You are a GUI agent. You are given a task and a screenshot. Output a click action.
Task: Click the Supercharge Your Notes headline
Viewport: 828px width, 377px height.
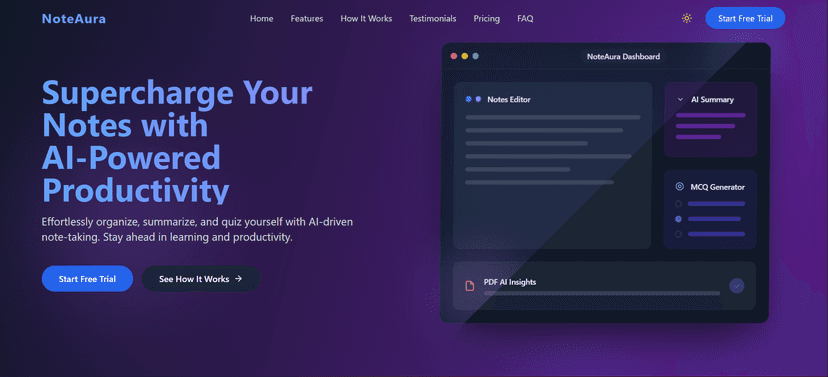[177, 141]
